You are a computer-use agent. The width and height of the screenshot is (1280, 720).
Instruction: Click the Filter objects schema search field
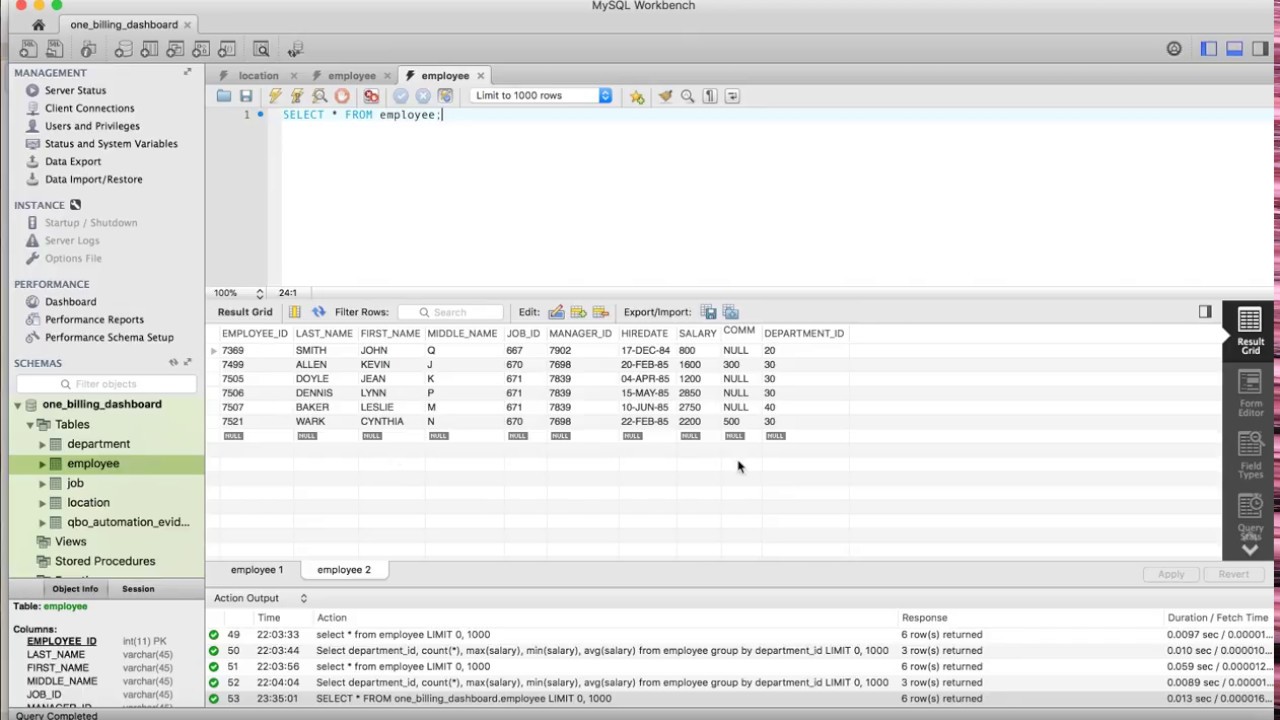click(105, 384)
